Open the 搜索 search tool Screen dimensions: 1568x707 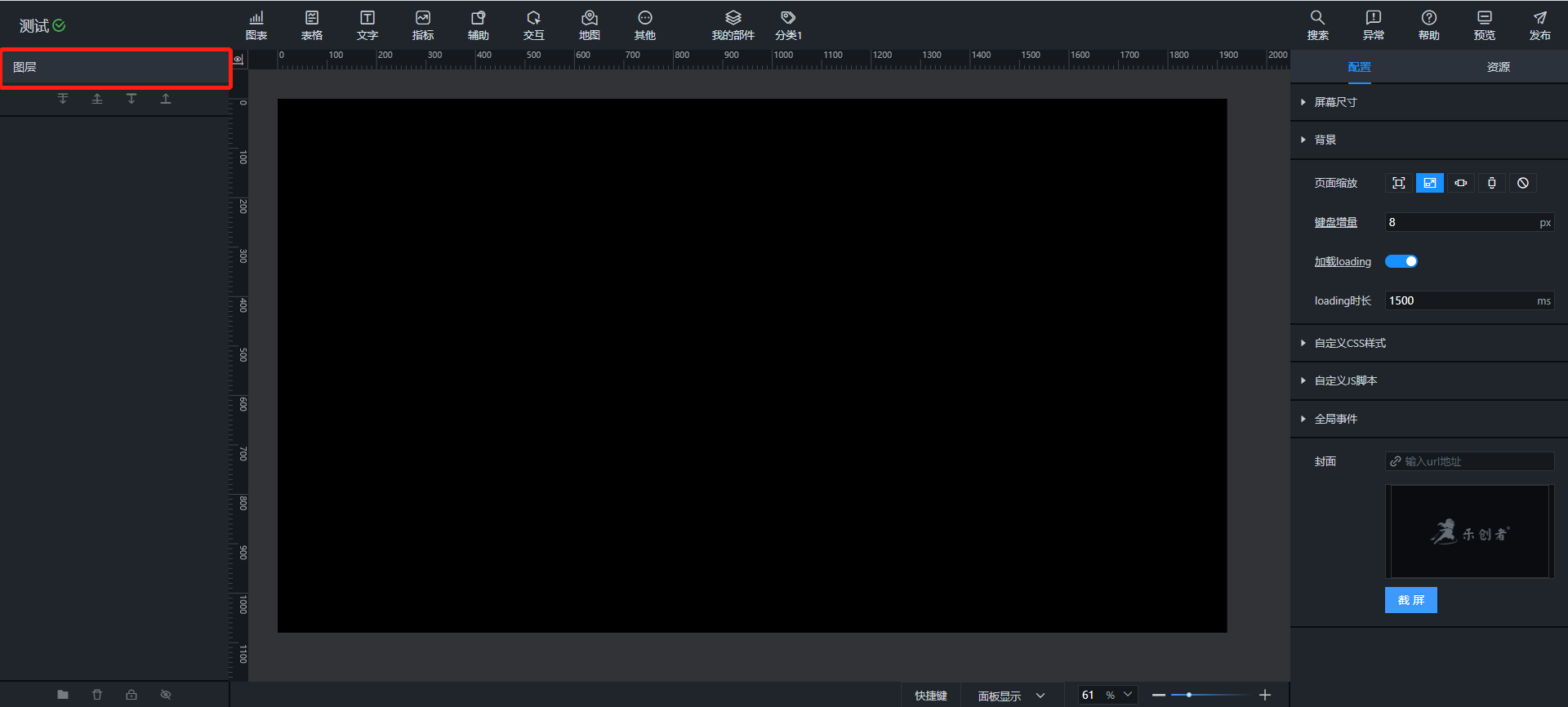tap(1317, 25)
